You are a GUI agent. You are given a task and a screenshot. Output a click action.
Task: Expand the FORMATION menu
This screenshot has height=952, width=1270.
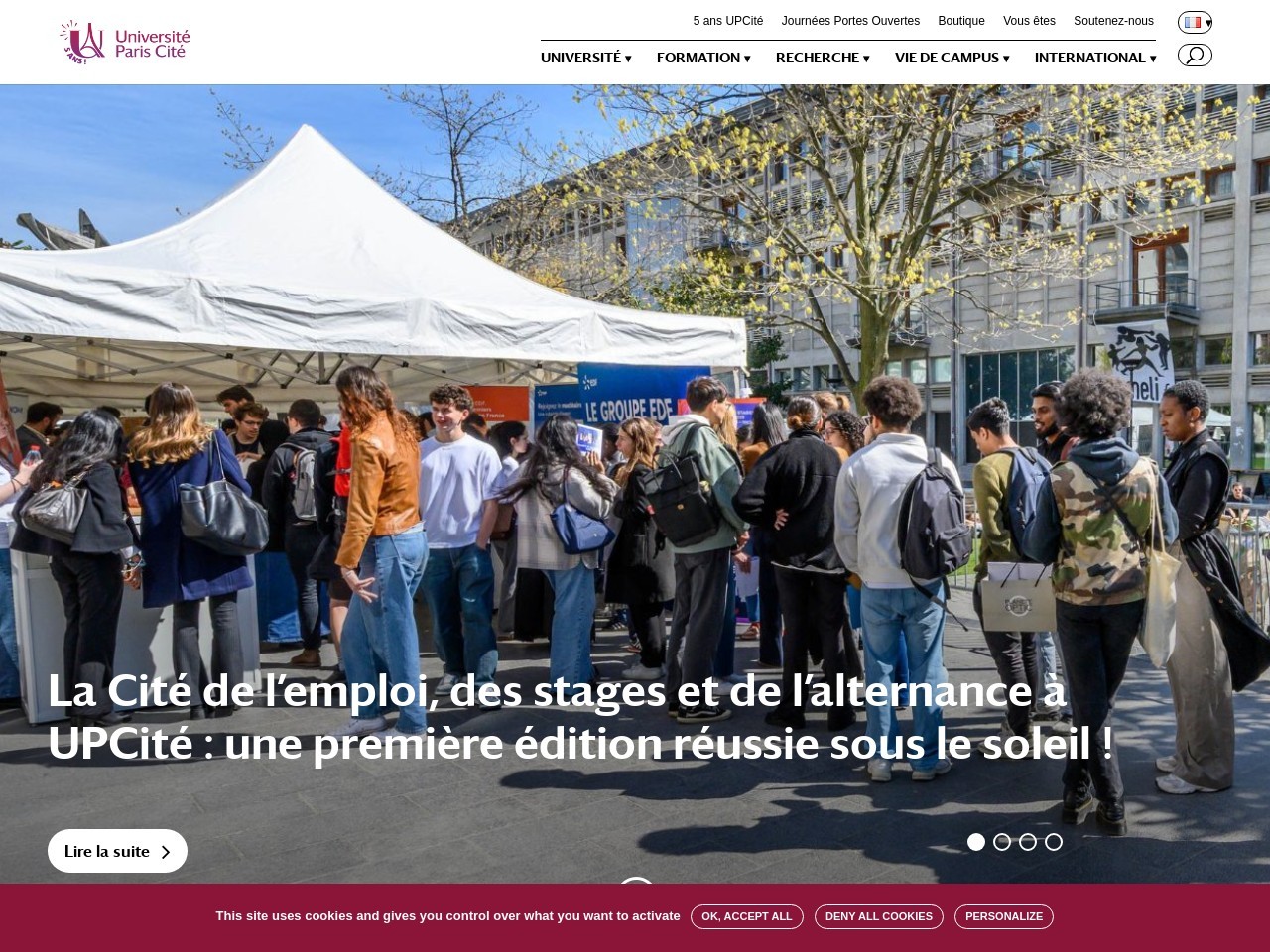coord(703,58)
